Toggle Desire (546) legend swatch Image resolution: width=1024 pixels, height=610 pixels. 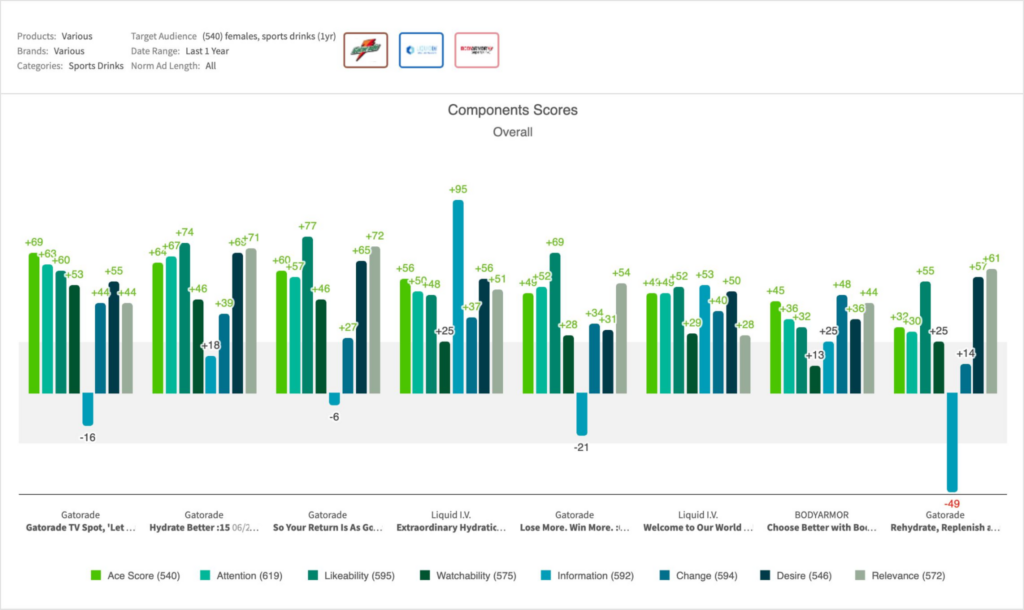(765, 575)
